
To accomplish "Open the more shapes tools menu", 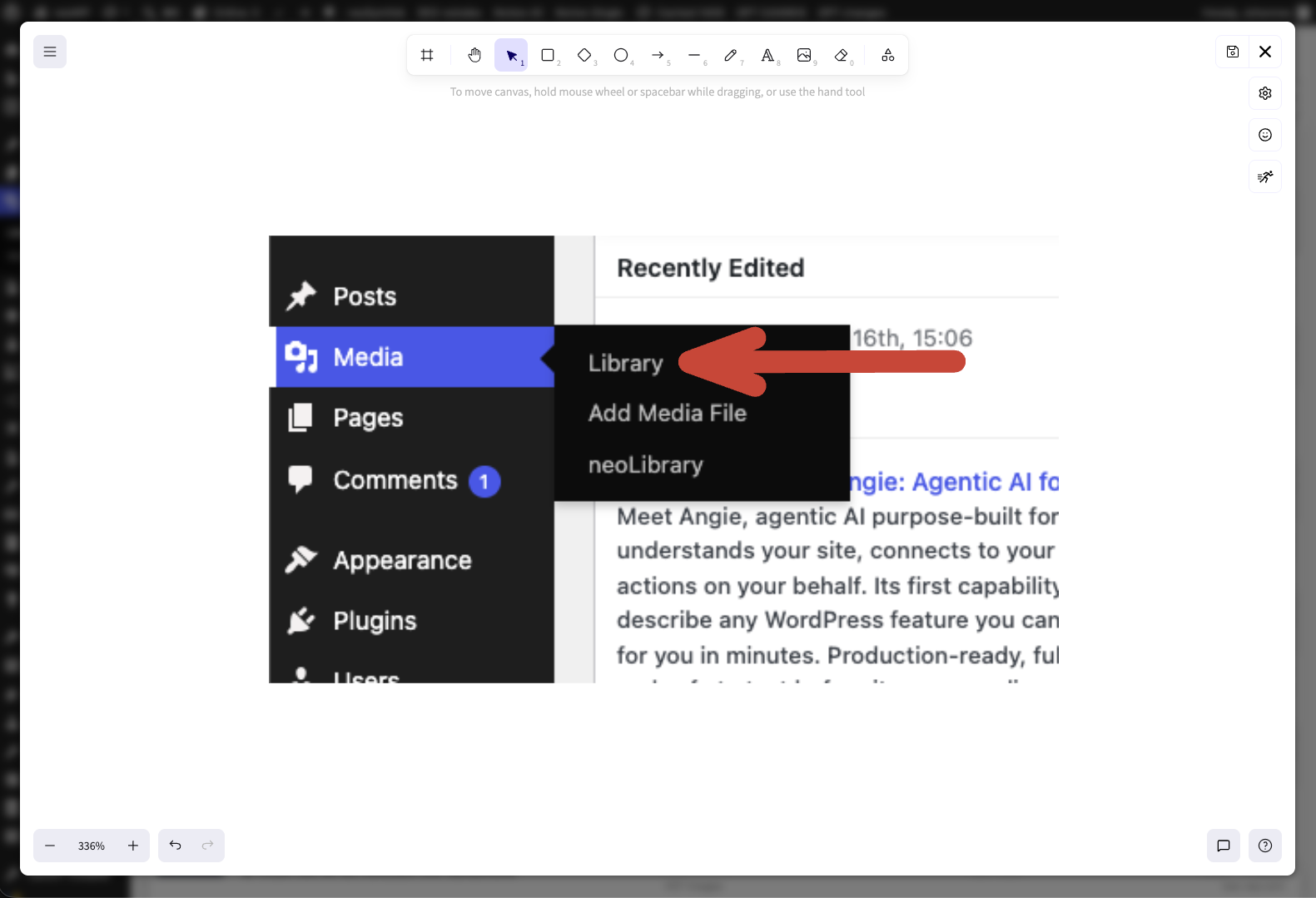I will tap(888, 55).
